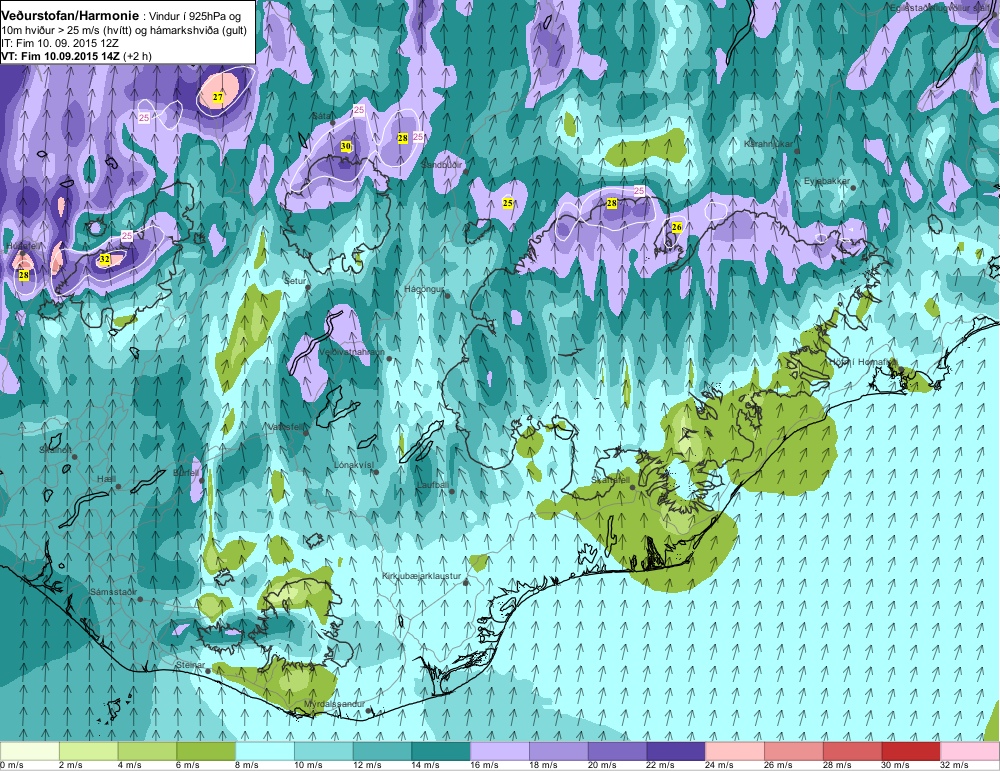Select the 6 m/s olive green legend swatch
This screenshot has height=771, width=1000.
(206, 751)
